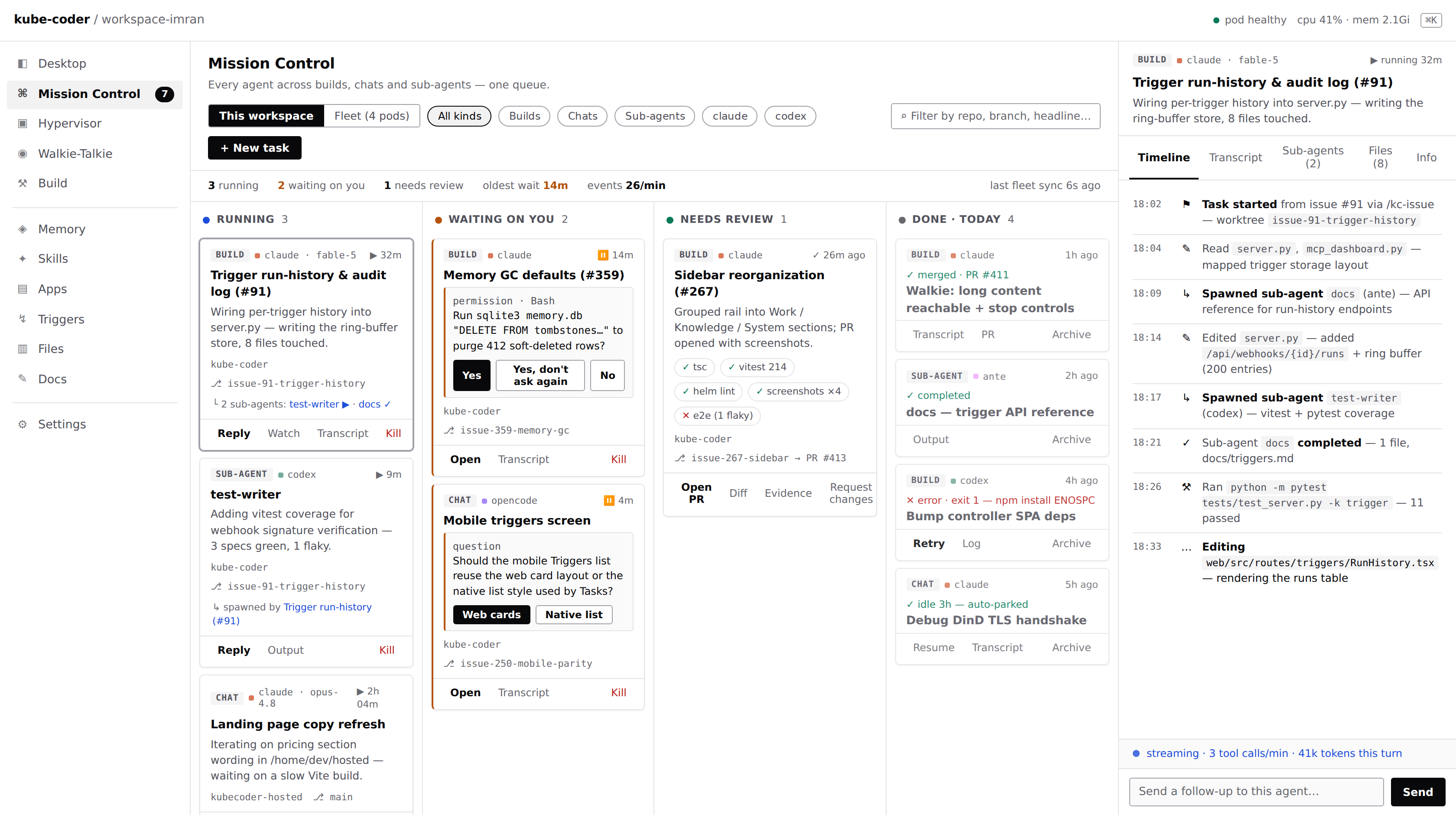Open Evidence for Sidebar reorganization
This screenshot has height=815, width=1456.
[x=788, y=493]
